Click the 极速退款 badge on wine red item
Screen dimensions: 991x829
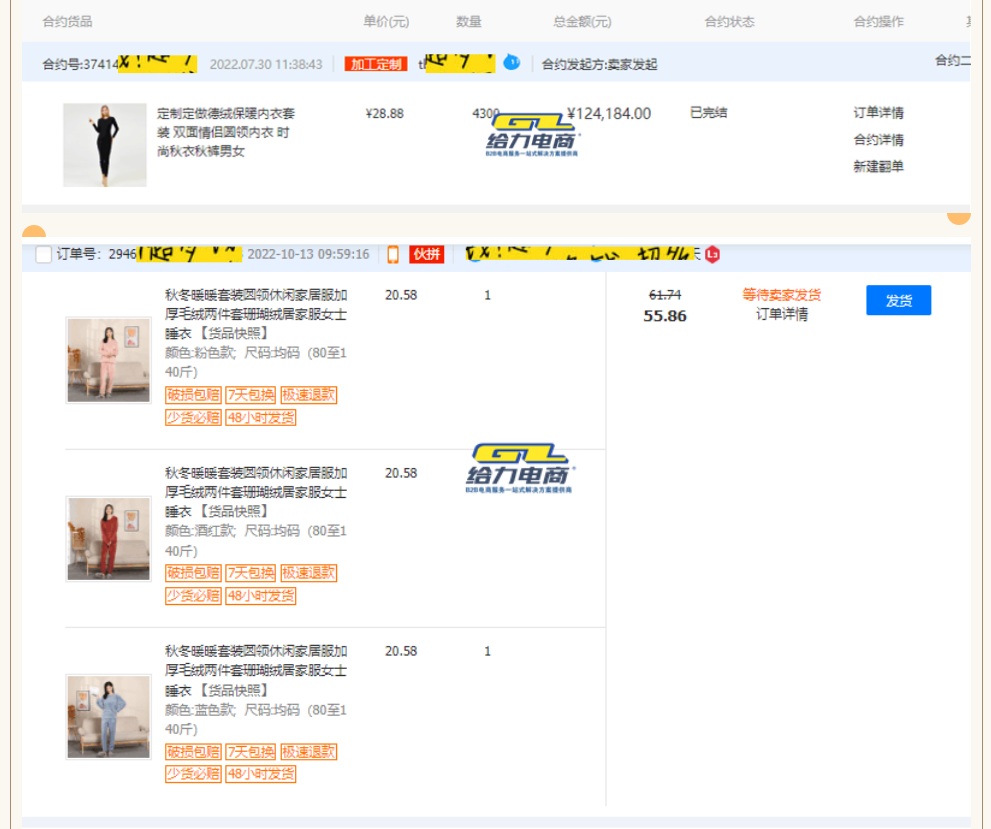pyautogui.click(x=308, y=573)
